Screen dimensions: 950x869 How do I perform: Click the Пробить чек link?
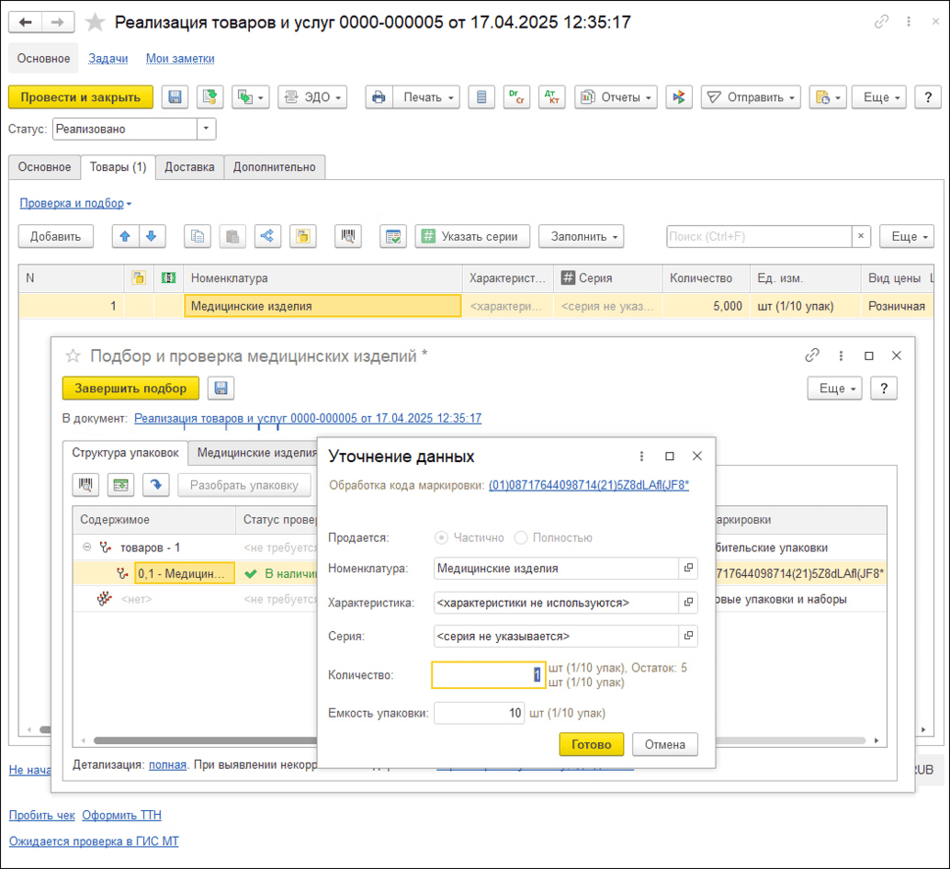(x=42, y=815)
